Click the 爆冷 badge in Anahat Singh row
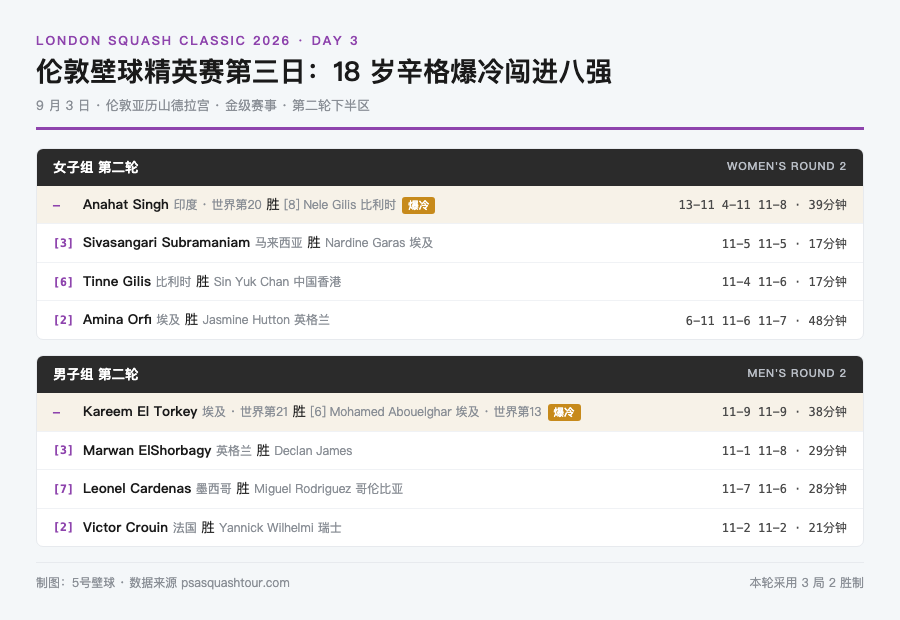 point(418,205)
